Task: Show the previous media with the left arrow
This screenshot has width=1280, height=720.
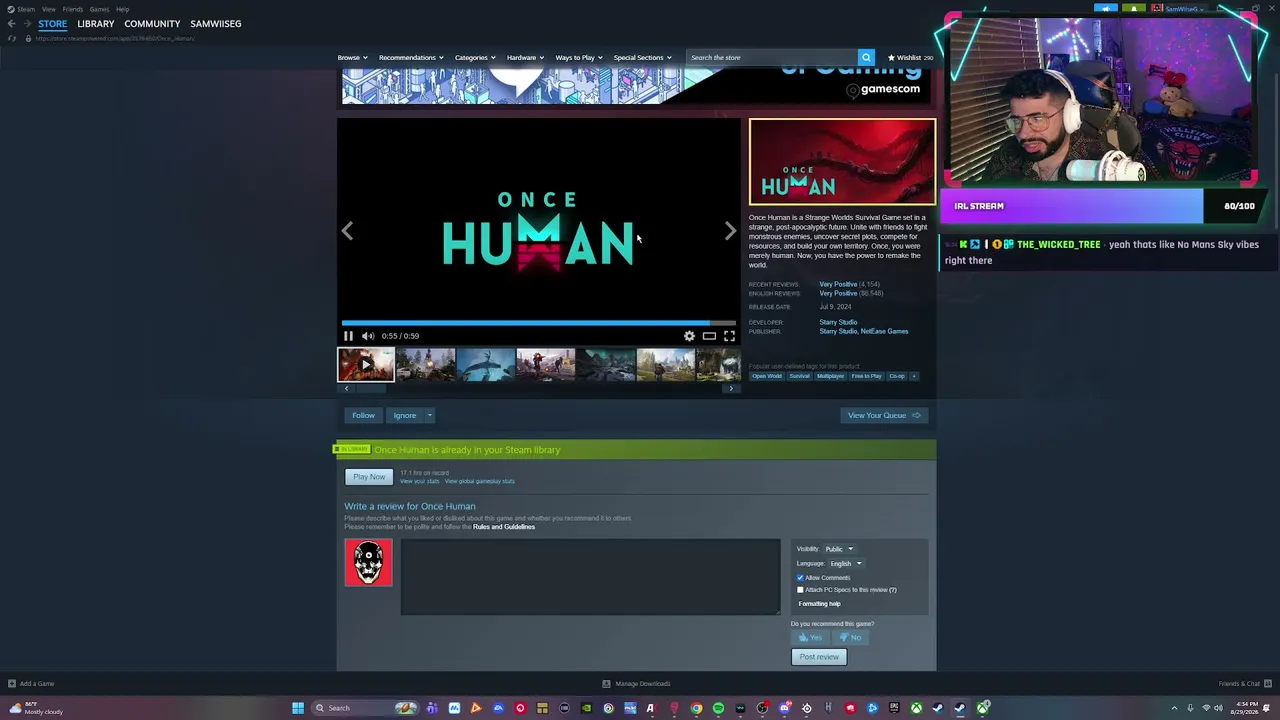Action: [347, 231]
